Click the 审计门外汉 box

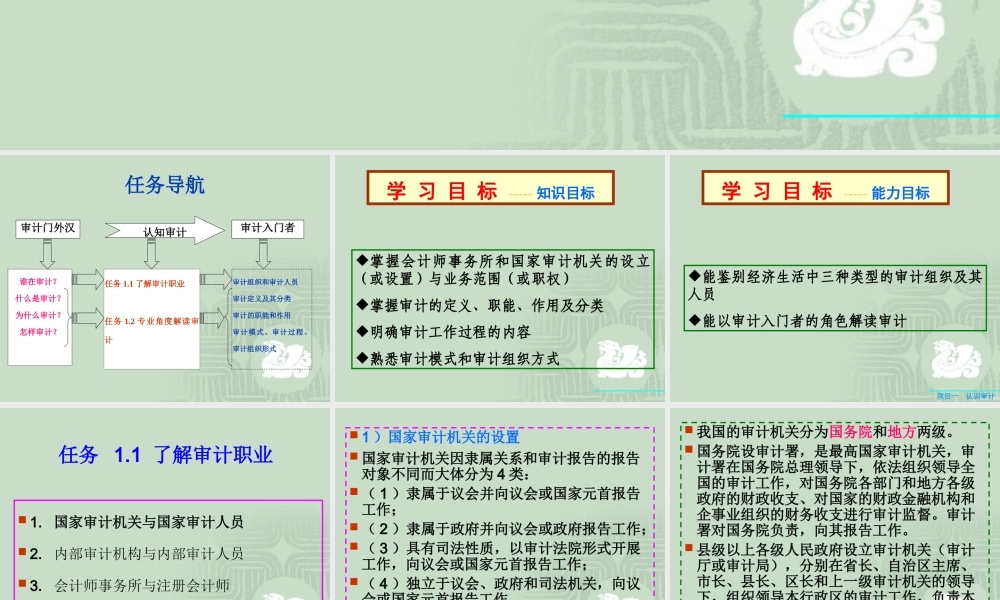coord(47,229)
